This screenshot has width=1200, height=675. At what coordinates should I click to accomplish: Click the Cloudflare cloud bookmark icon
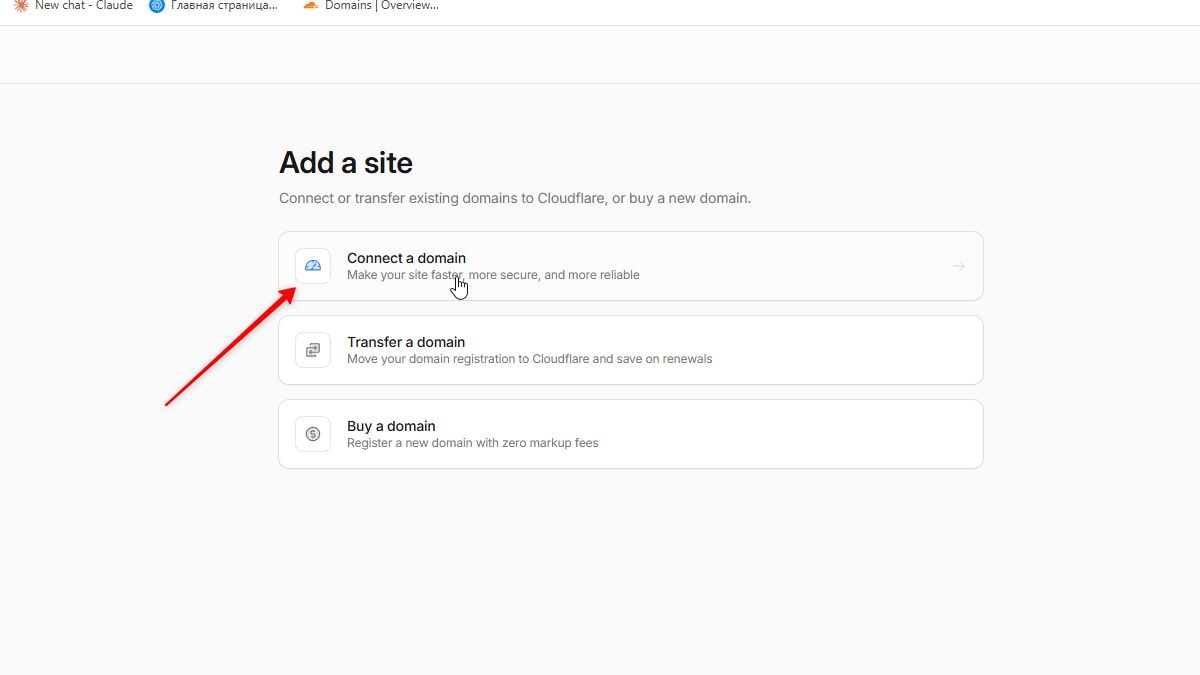coord(311,6)
